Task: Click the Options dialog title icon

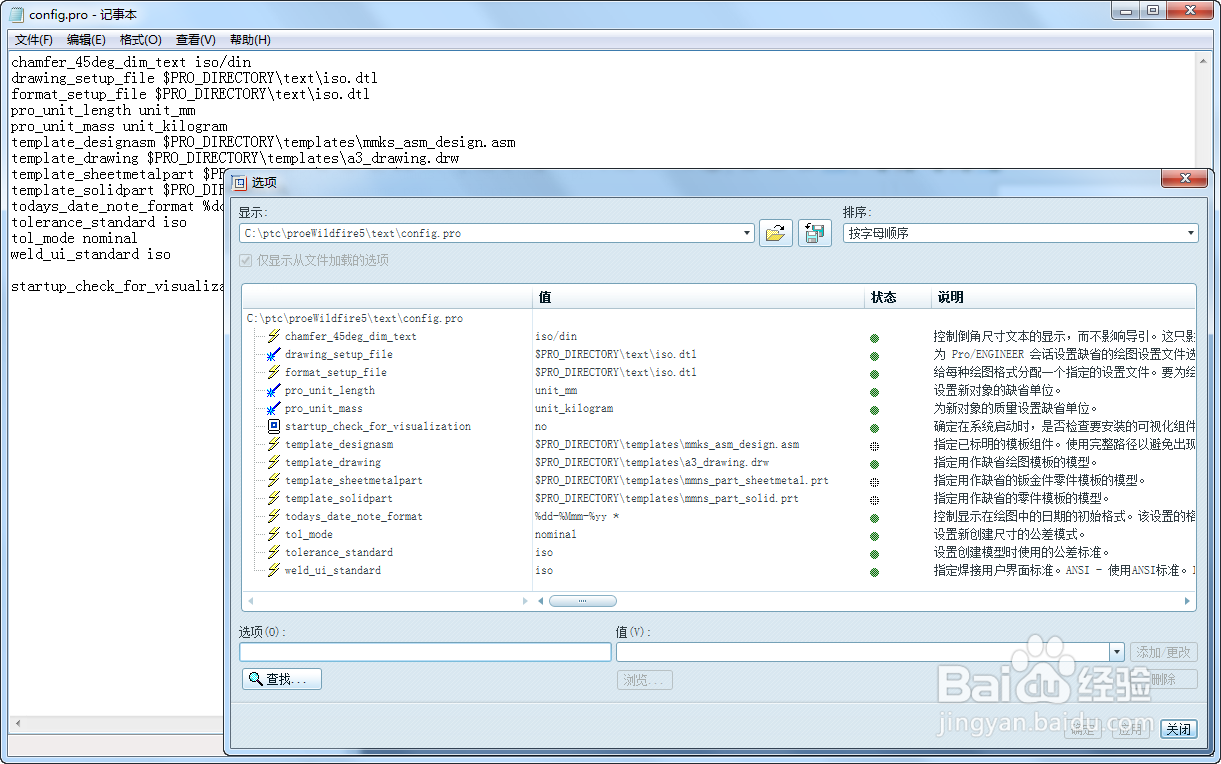Action: pos(240,182)
